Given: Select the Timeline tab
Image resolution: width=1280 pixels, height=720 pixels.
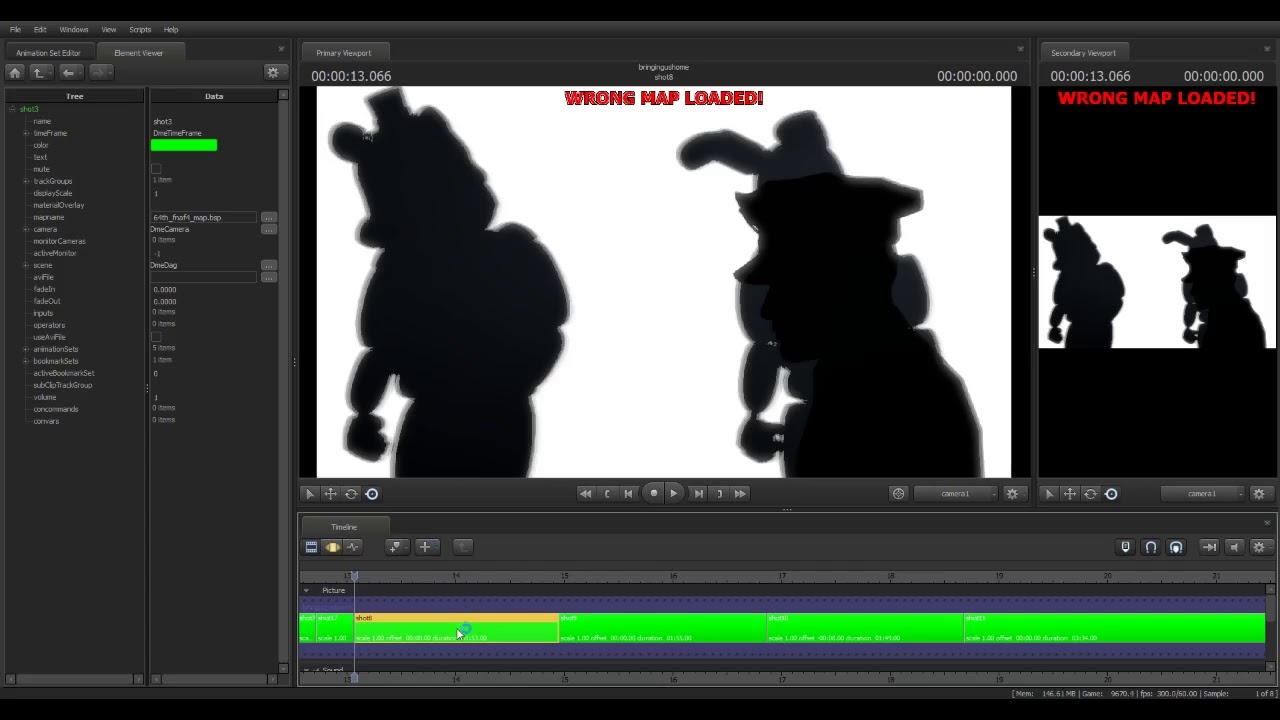Looking at the screenshot, I should coord(344,527).
